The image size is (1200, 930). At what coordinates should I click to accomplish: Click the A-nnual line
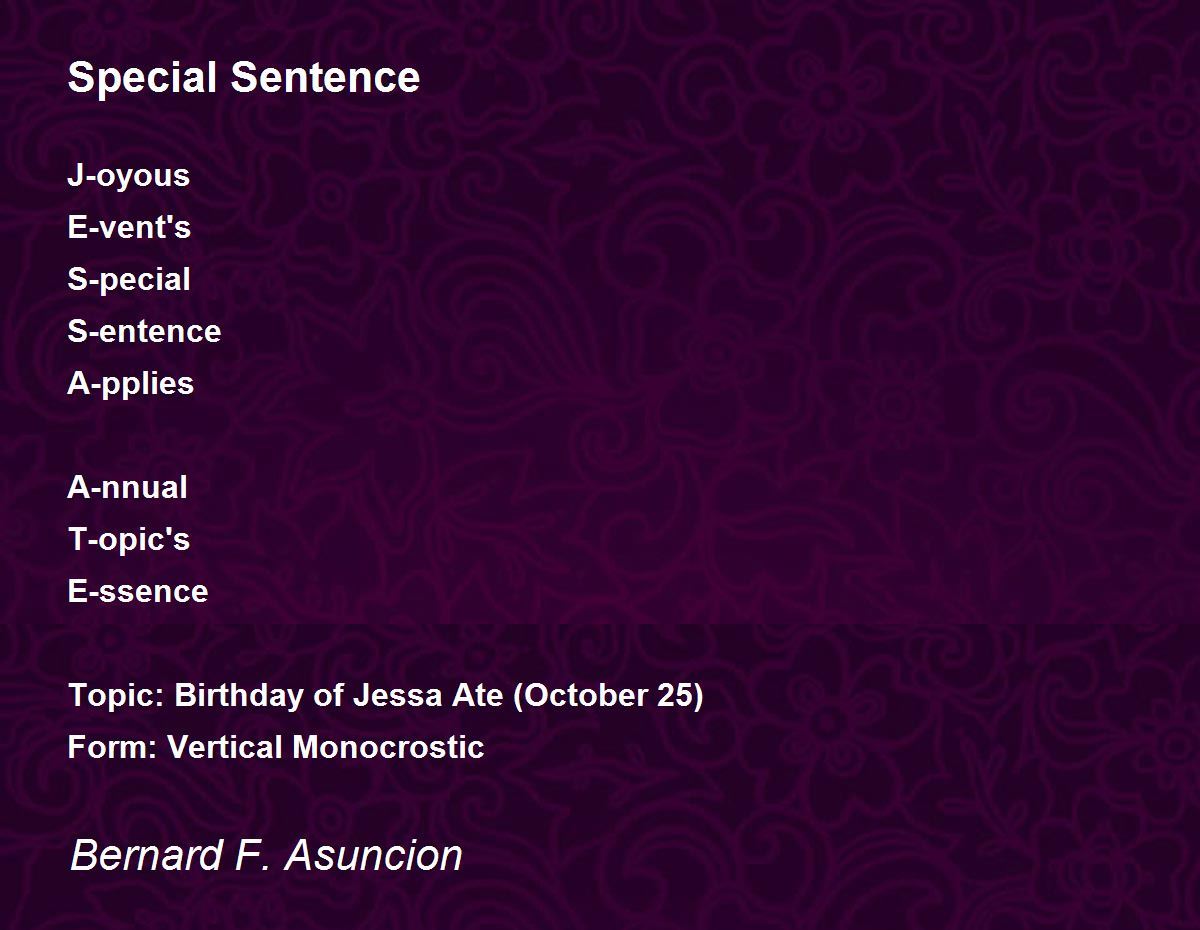[x=127, y=487]
